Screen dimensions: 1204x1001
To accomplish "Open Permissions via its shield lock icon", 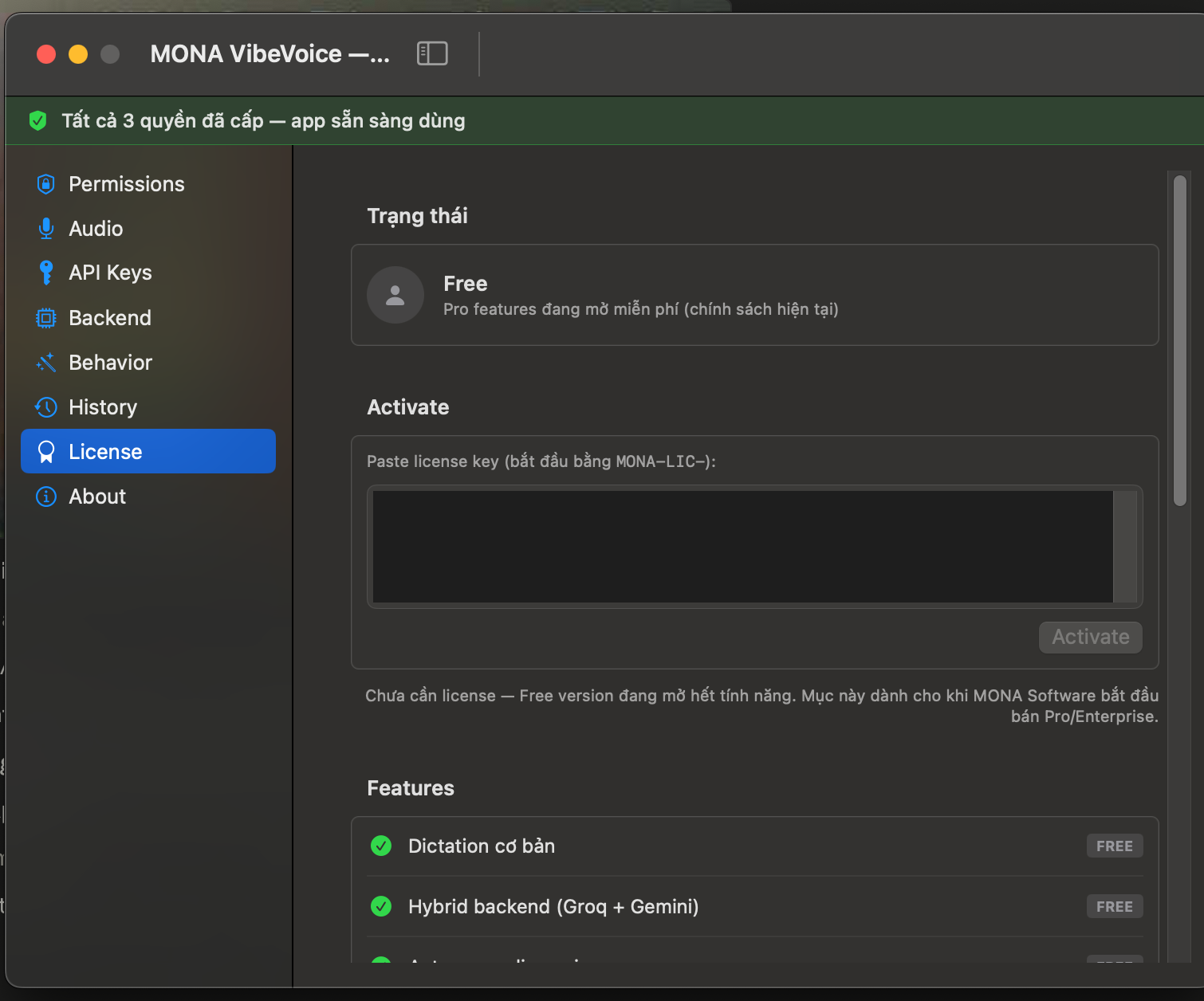I will [x=46, y=184].
